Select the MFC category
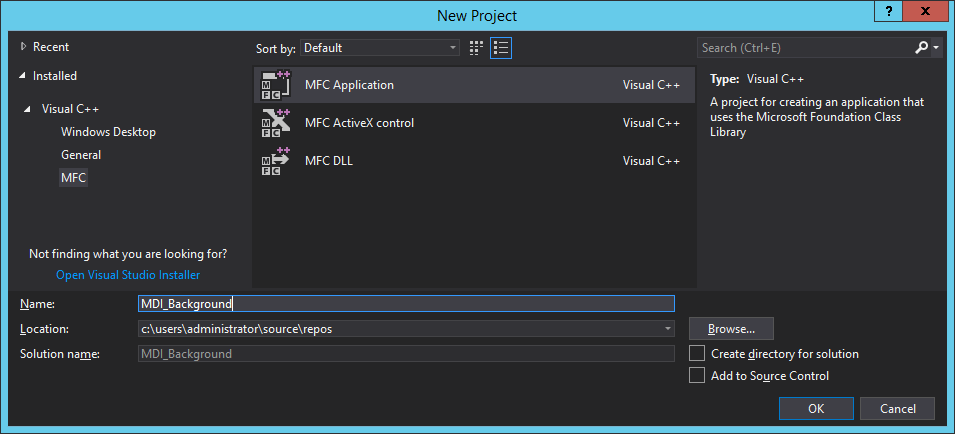 (74, 178)
